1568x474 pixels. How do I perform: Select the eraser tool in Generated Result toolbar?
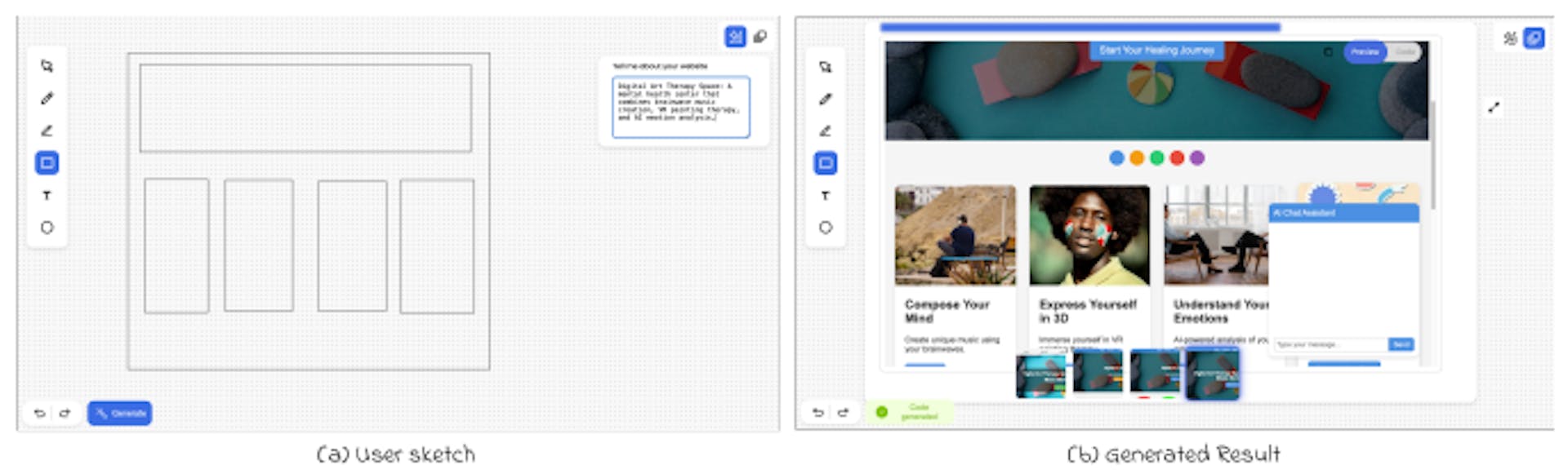point(826,131)
